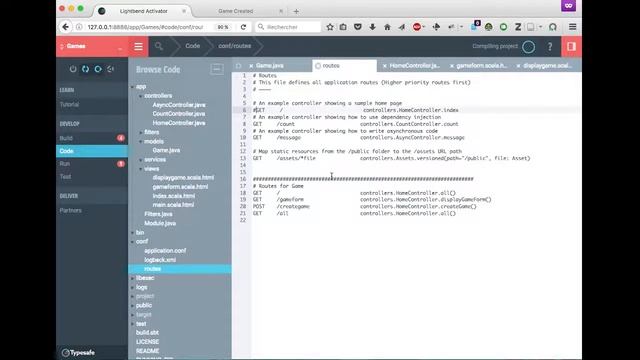Click the run circle icon in sidebar
This screenshot has width=640, height=360.
click(x=98, y=69)
